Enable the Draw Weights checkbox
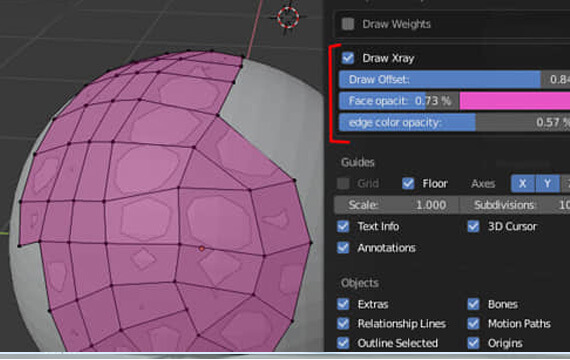Viewport: 570px width, 360px height. 348,24
